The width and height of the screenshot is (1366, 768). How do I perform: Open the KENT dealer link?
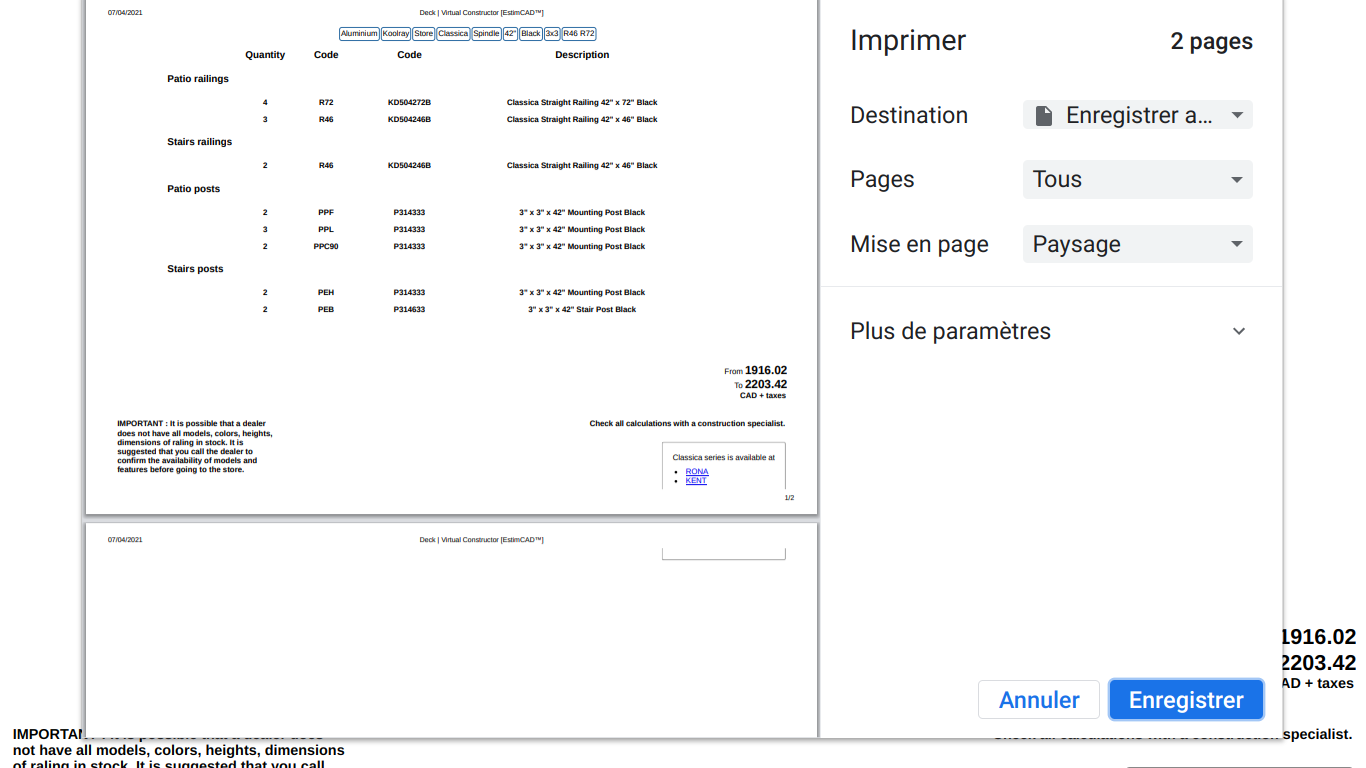click(696, 481)
